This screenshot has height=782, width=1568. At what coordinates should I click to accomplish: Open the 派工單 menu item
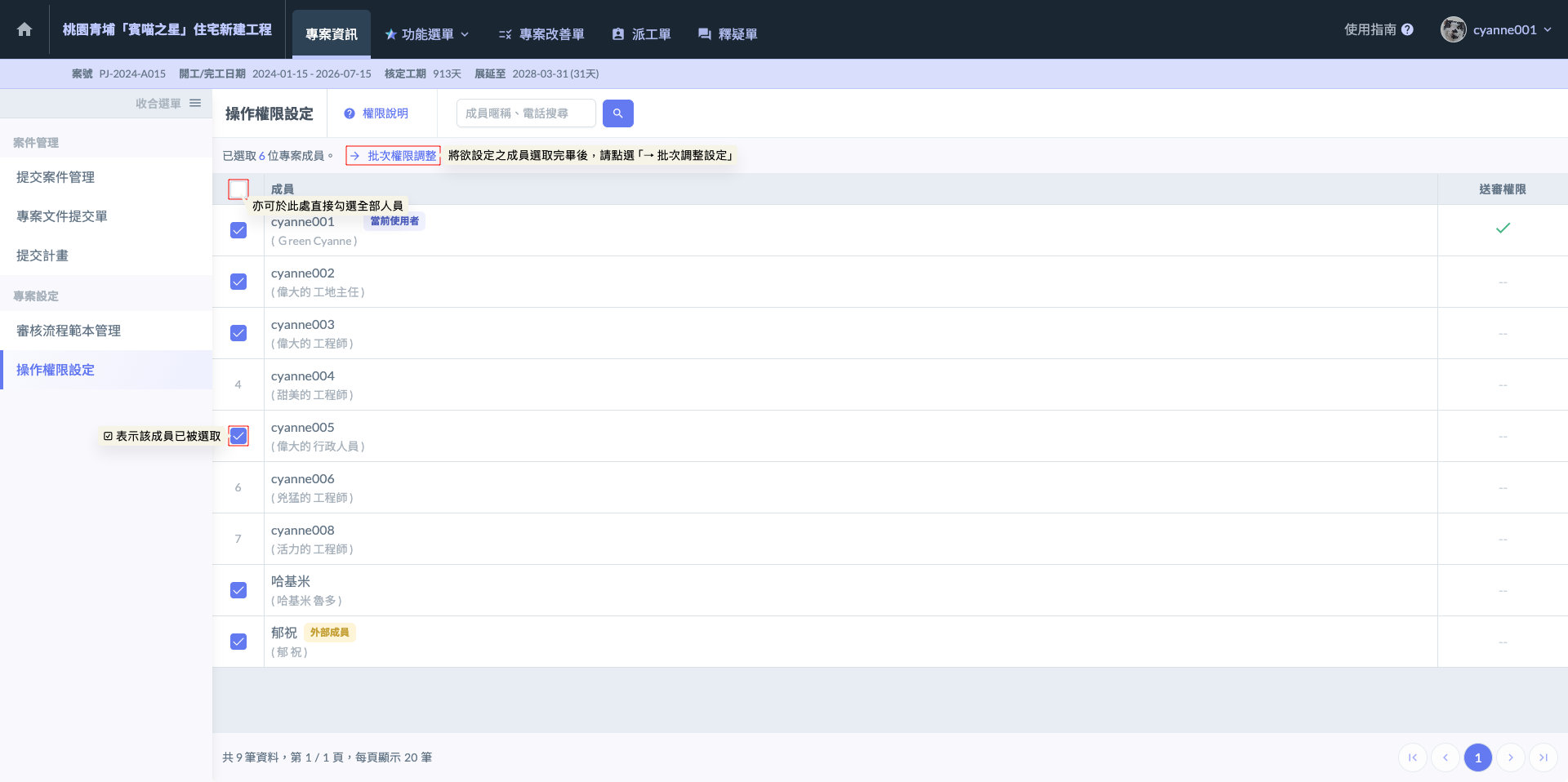click(642, 34)
